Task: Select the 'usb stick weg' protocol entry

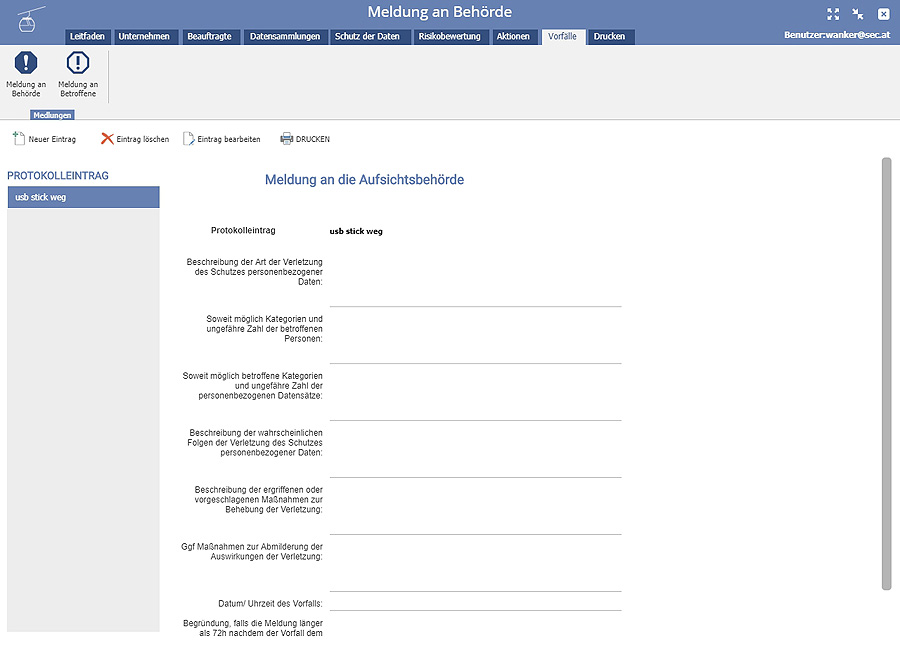Action: [x=83, y=198]
